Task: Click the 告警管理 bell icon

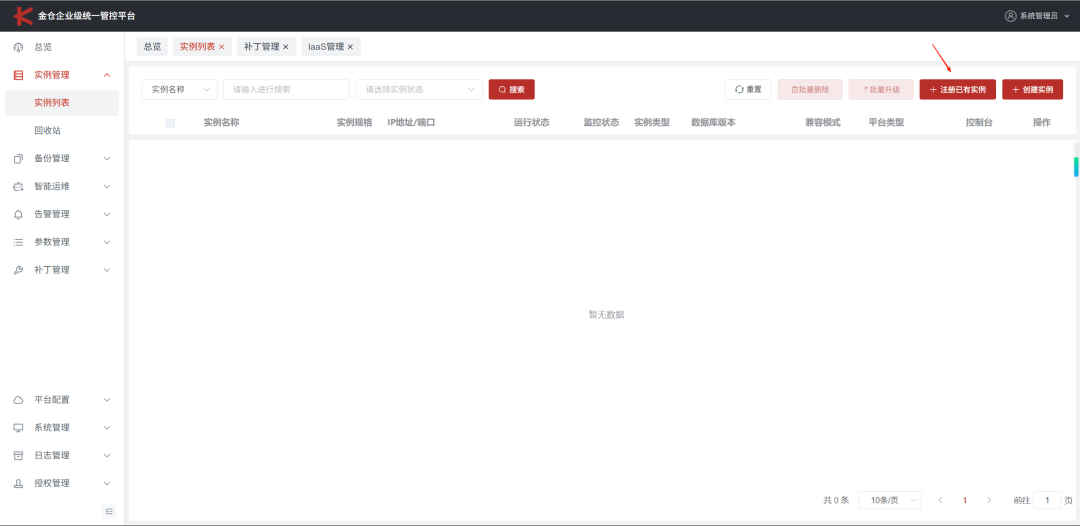Action: (19, 214)
